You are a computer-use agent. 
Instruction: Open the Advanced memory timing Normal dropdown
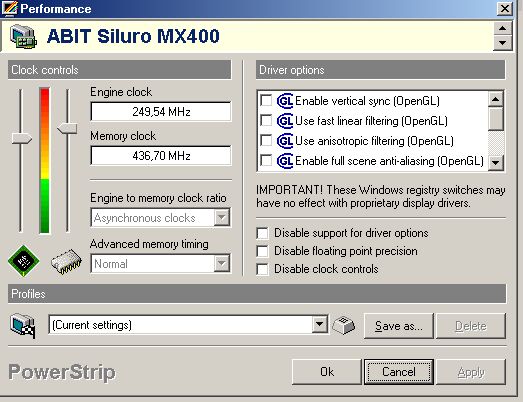tap(221, 264)
